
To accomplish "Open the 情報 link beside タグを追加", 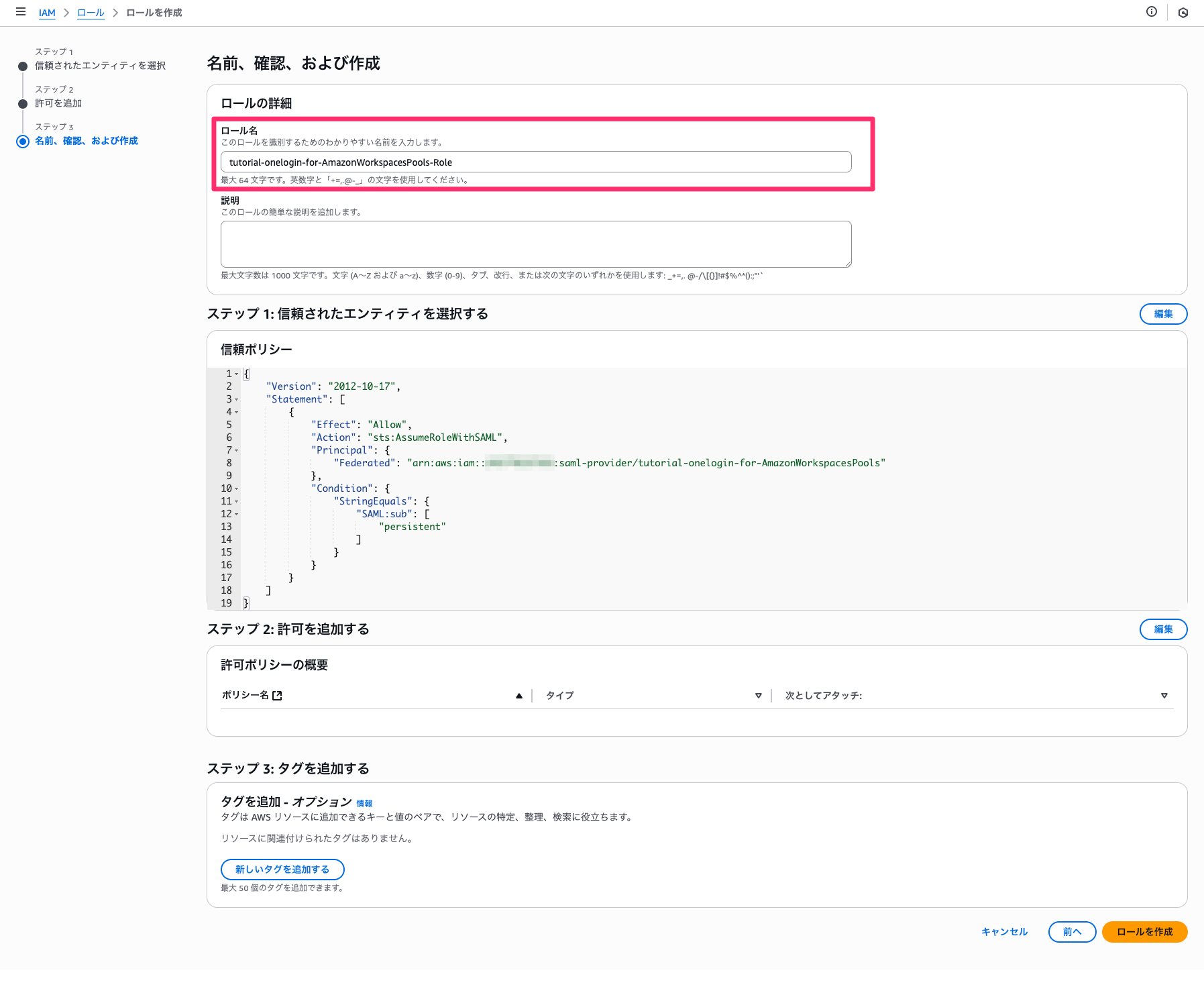I will tap(366, 802).
